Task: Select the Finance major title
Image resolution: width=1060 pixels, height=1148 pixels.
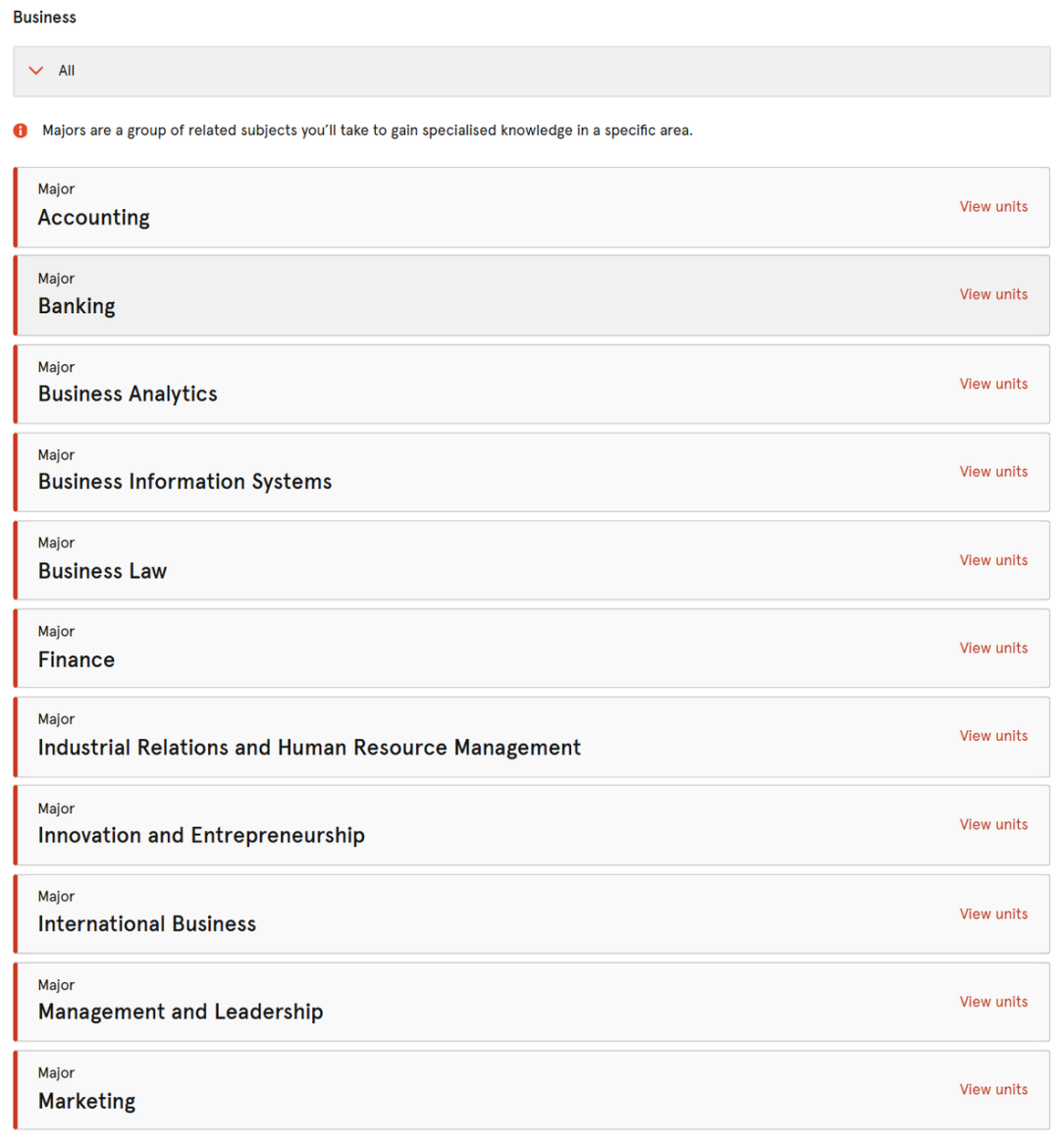Action: click(x=77, y=659)
